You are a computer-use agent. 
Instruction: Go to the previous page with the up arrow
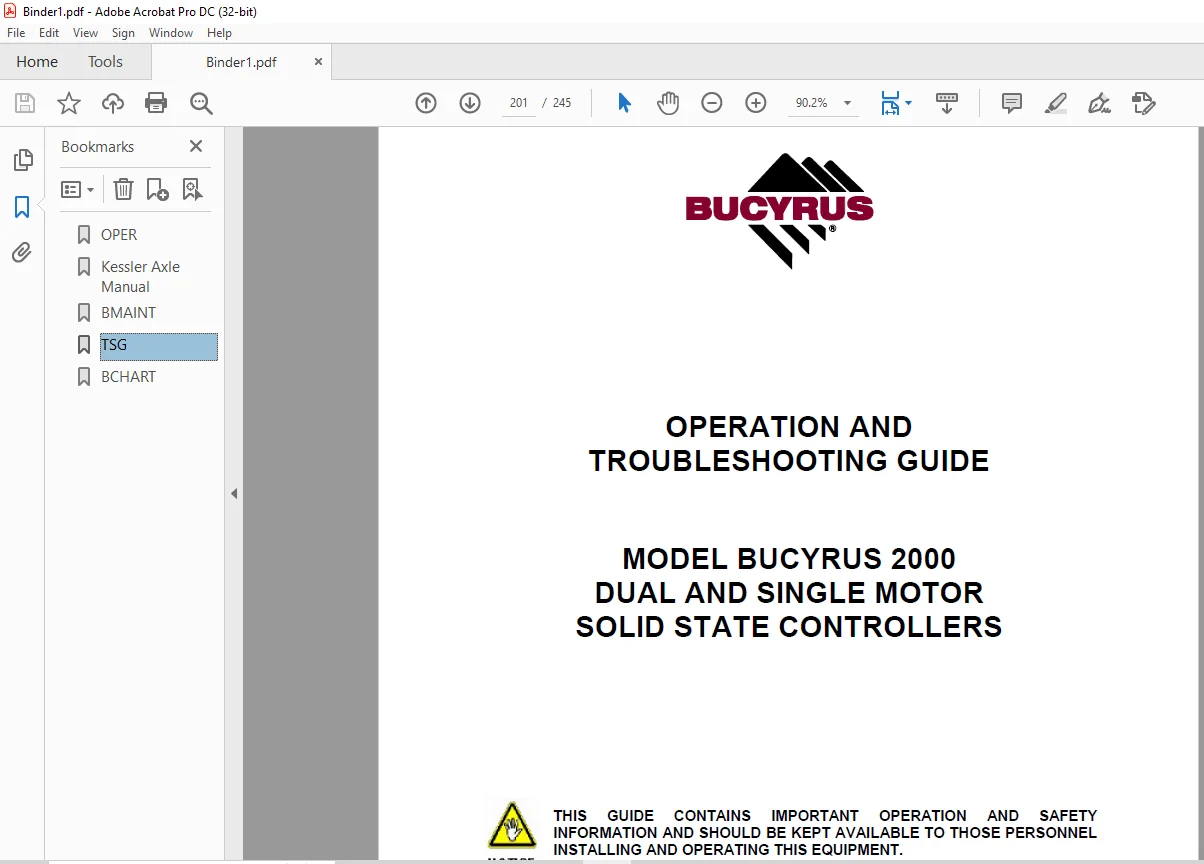(426, 103)
